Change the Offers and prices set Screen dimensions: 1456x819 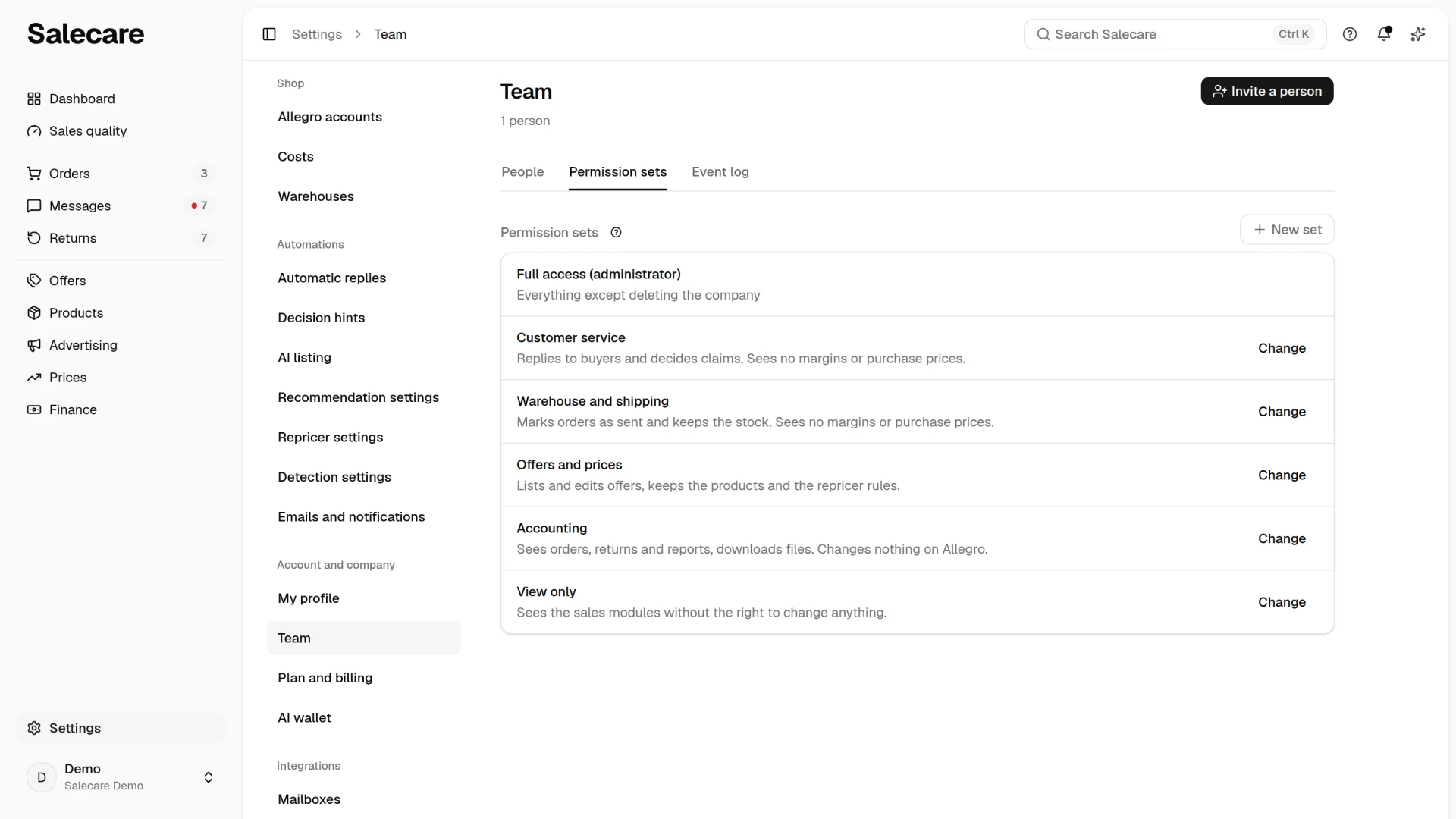click(x=1282, y=475)
